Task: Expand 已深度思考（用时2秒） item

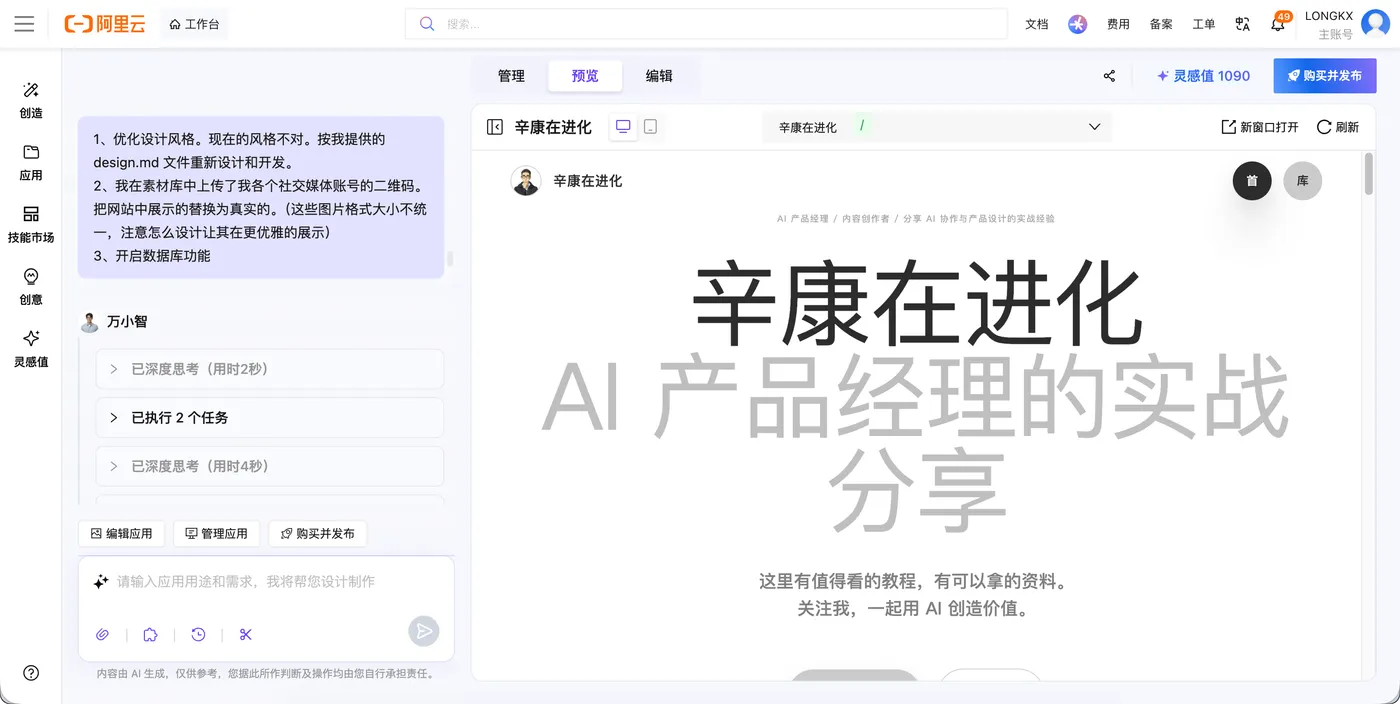Action: pyautogui.click(x=270, y=369)
